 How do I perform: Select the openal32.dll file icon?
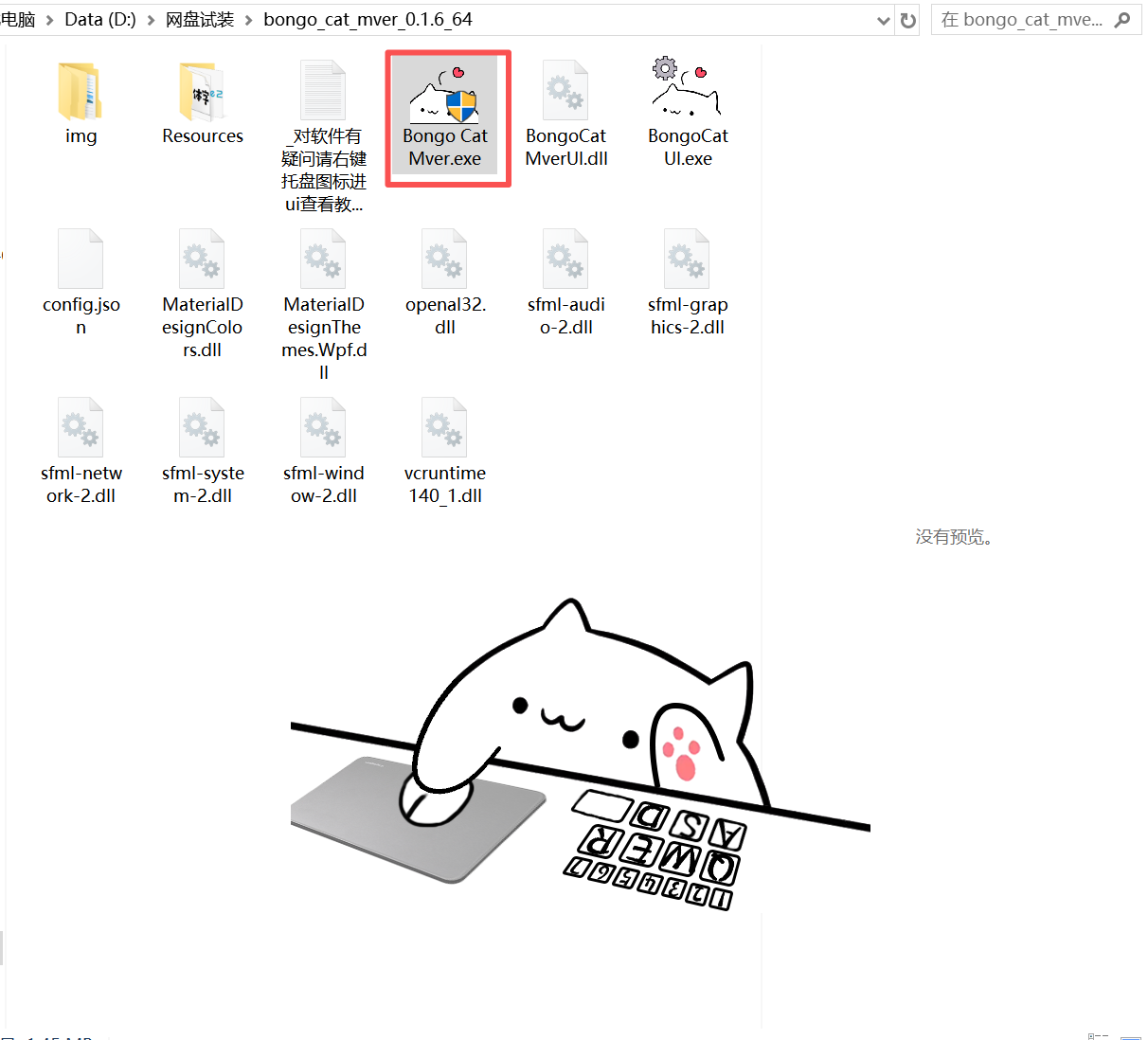(x=444, y=259)
